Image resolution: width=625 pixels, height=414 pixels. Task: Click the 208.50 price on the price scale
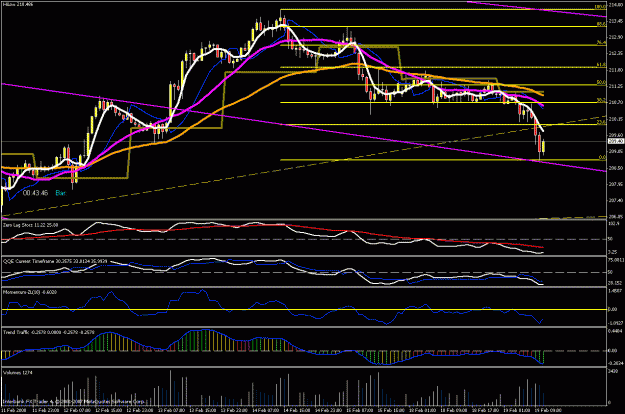615,168
